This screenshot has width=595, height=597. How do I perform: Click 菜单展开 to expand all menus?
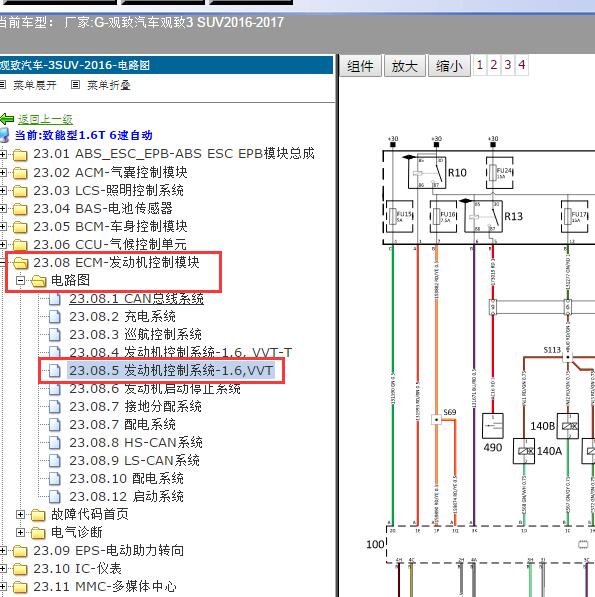pyautogui.click(x=35, y=85)
